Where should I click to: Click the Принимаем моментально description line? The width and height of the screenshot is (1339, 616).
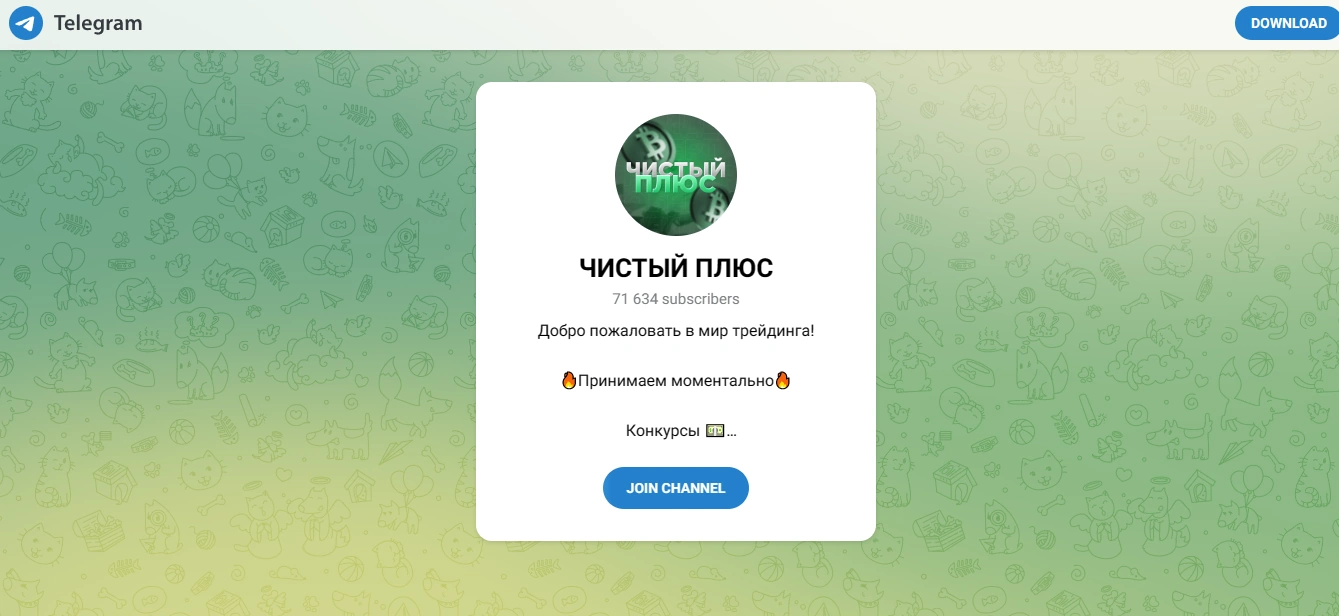pos(676,380)
